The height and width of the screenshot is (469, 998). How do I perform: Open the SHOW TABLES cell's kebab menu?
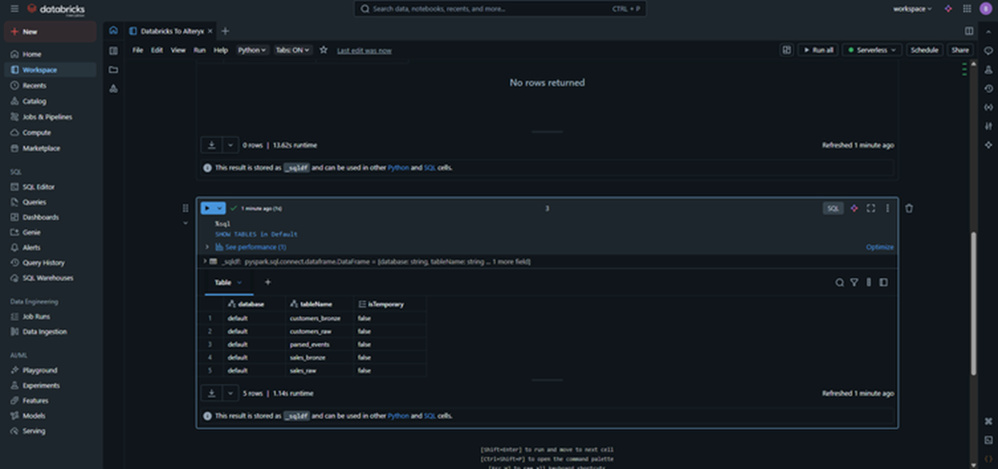(x=888, y=208)
